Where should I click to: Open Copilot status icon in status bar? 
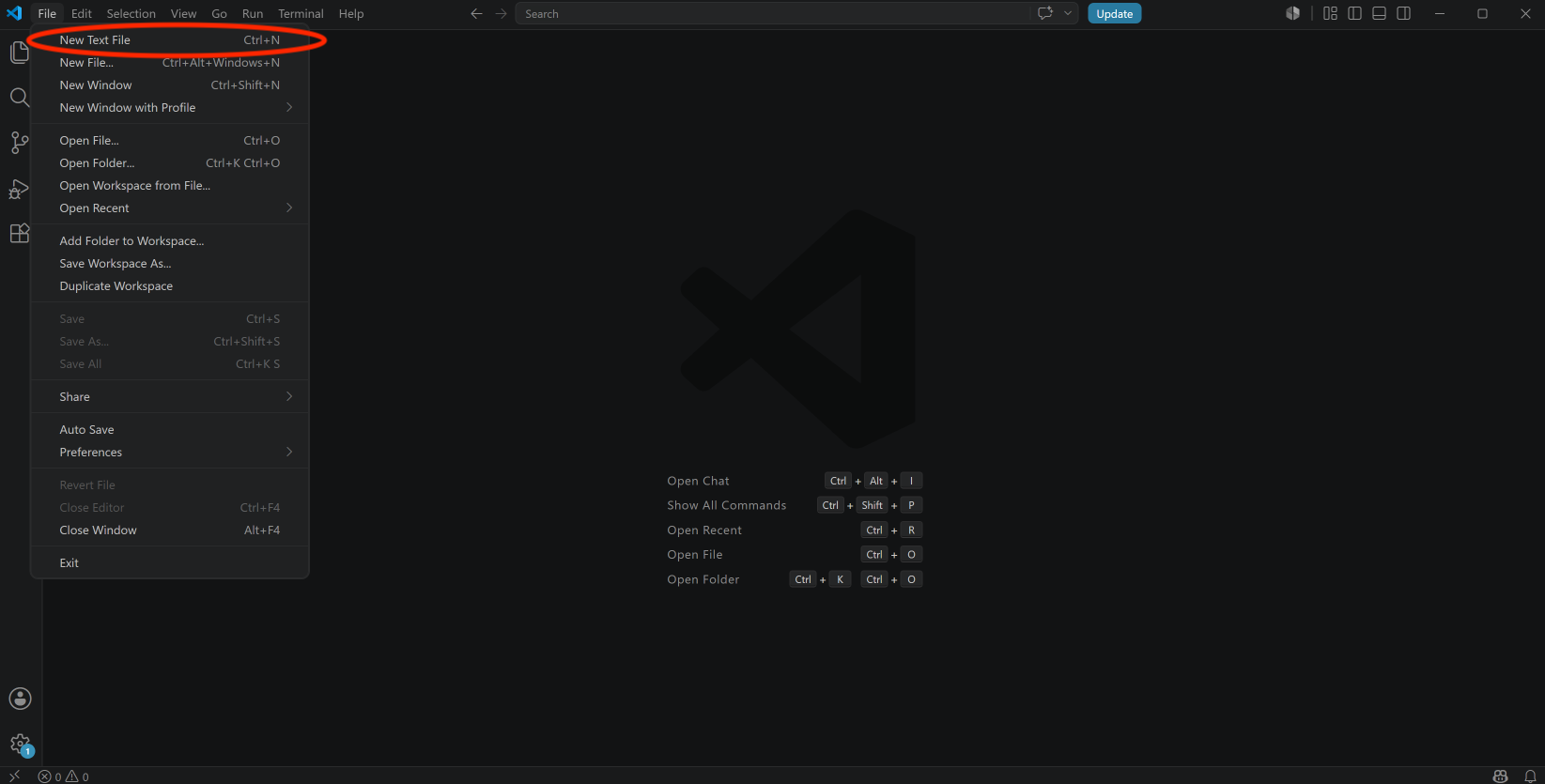(1500, 776)
